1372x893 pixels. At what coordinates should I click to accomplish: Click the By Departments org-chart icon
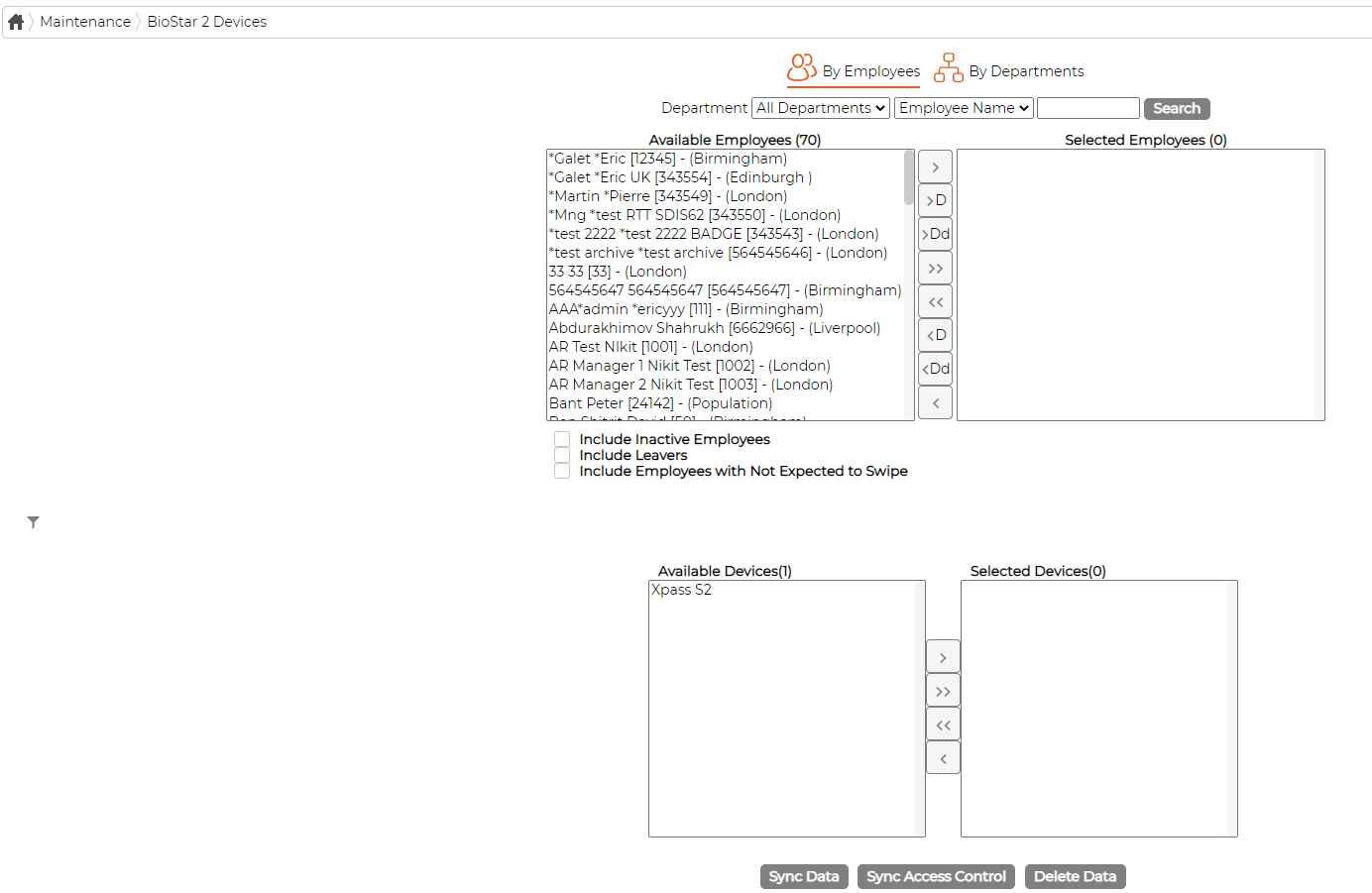[949, 67]
